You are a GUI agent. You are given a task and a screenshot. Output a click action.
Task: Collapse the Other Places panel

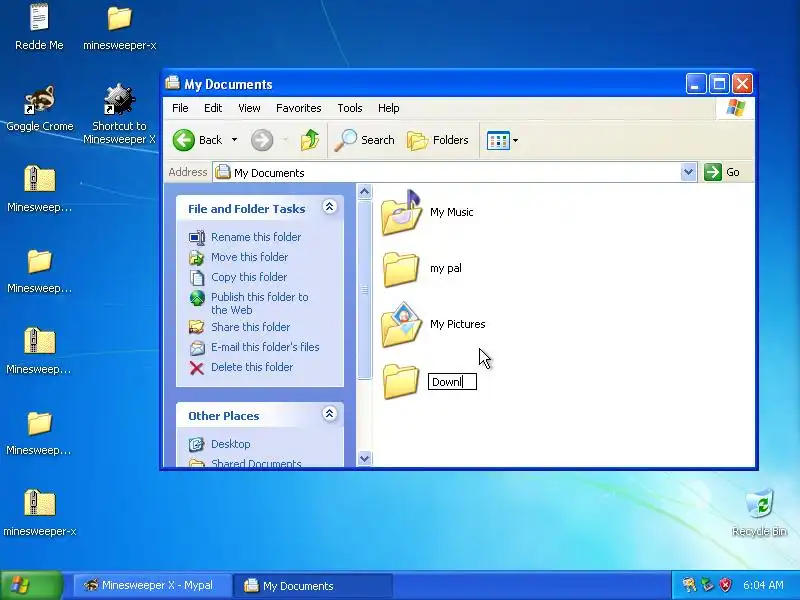[330, 414]
